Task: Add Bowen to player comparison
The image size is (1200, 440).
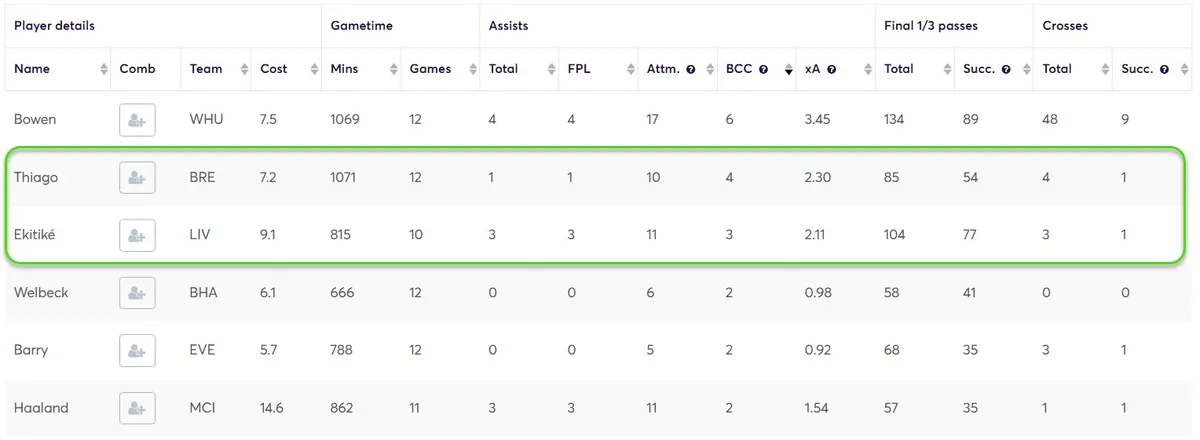Action: click(x=137, y=120)
